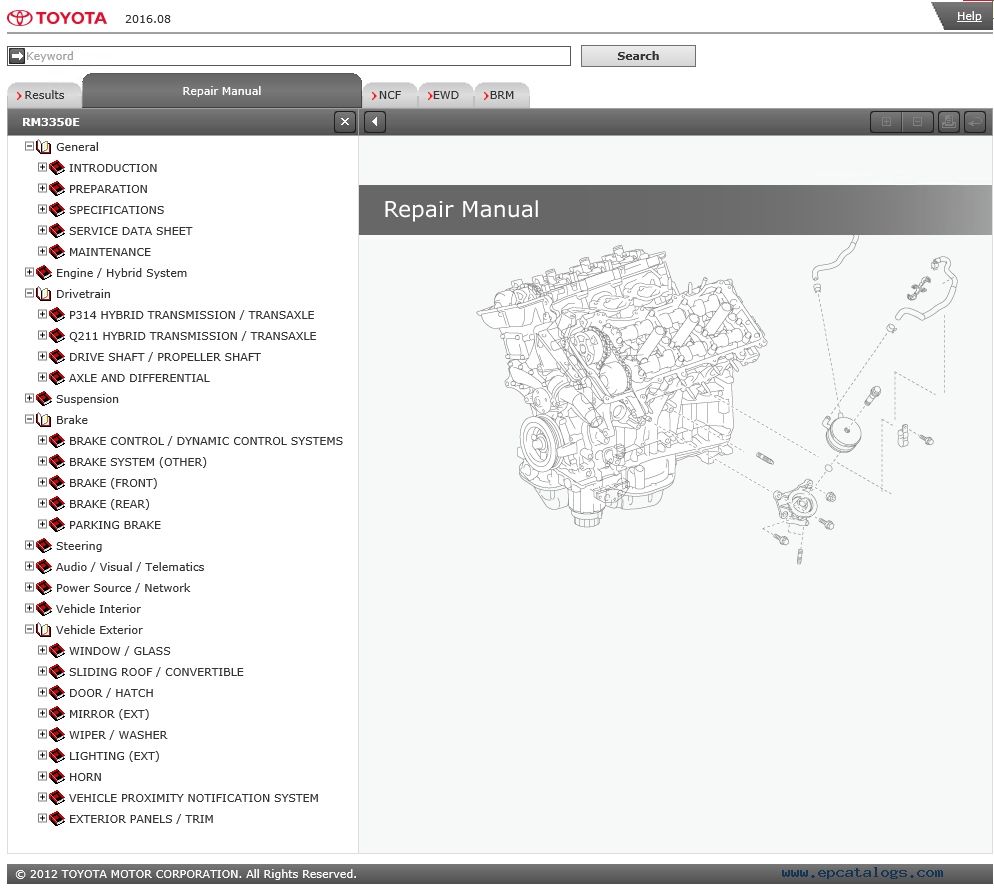Expand the PREPARATION node

pos(42,188)
